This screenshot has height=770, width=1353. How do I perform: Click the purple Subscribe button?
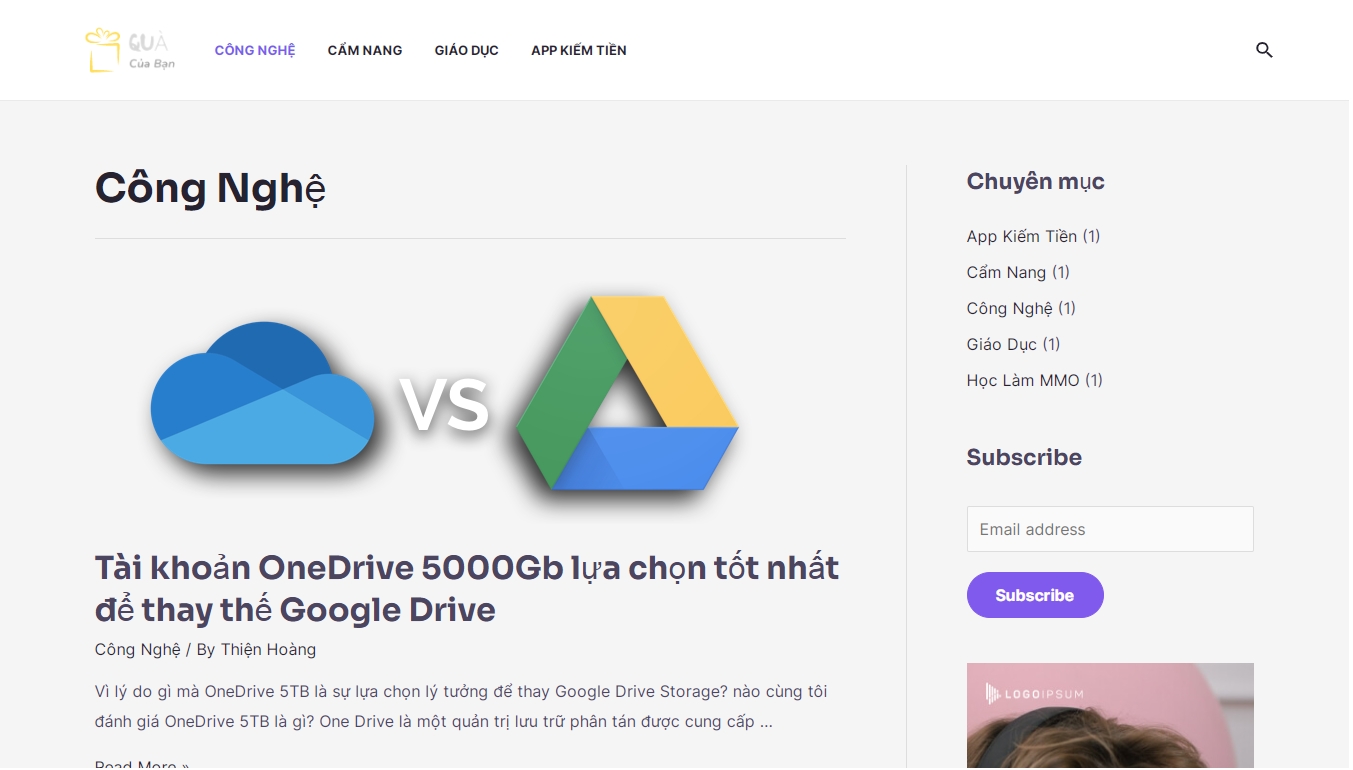[1035, 595]
